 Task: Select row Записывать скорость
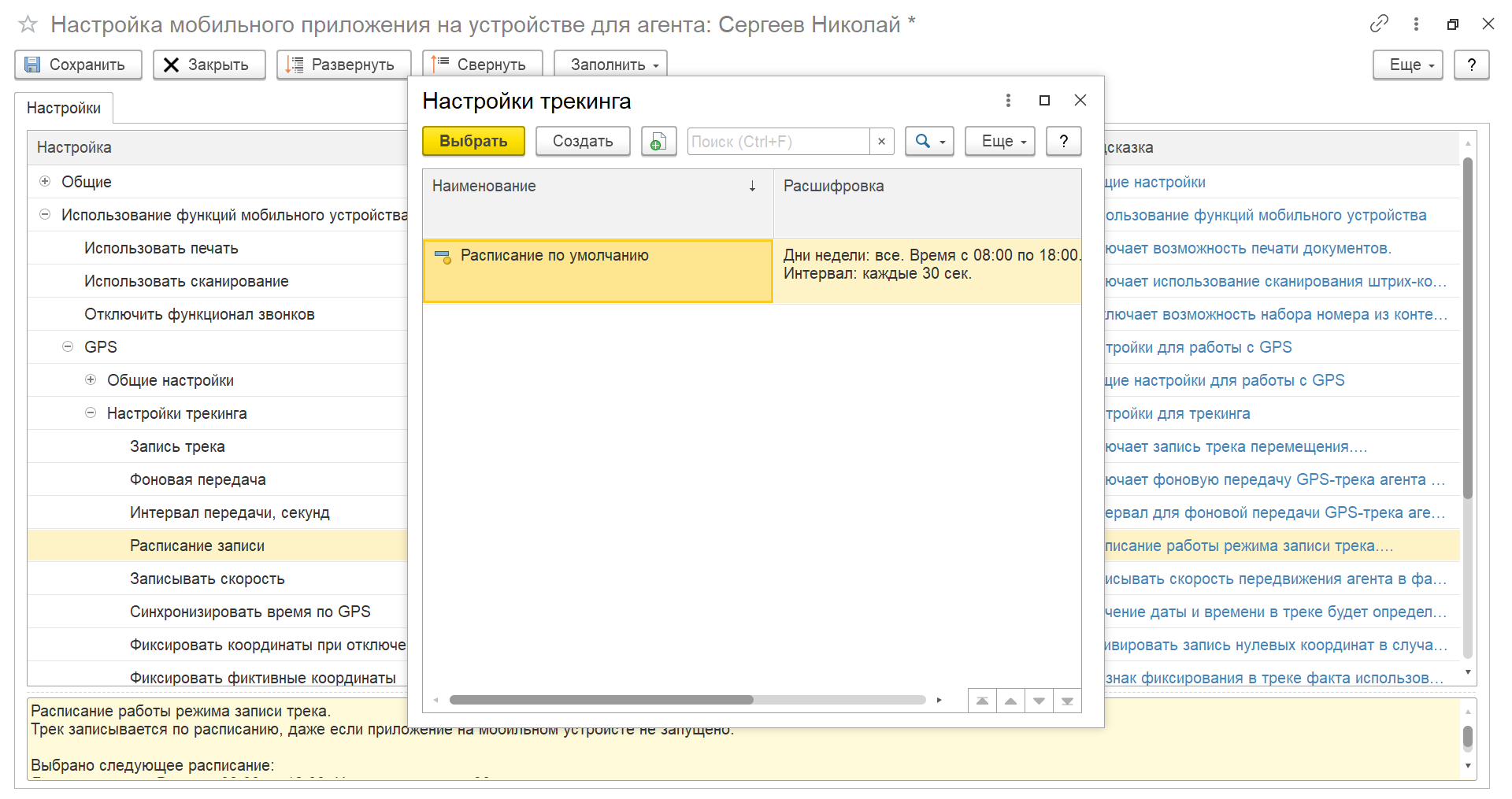[217, 579]
